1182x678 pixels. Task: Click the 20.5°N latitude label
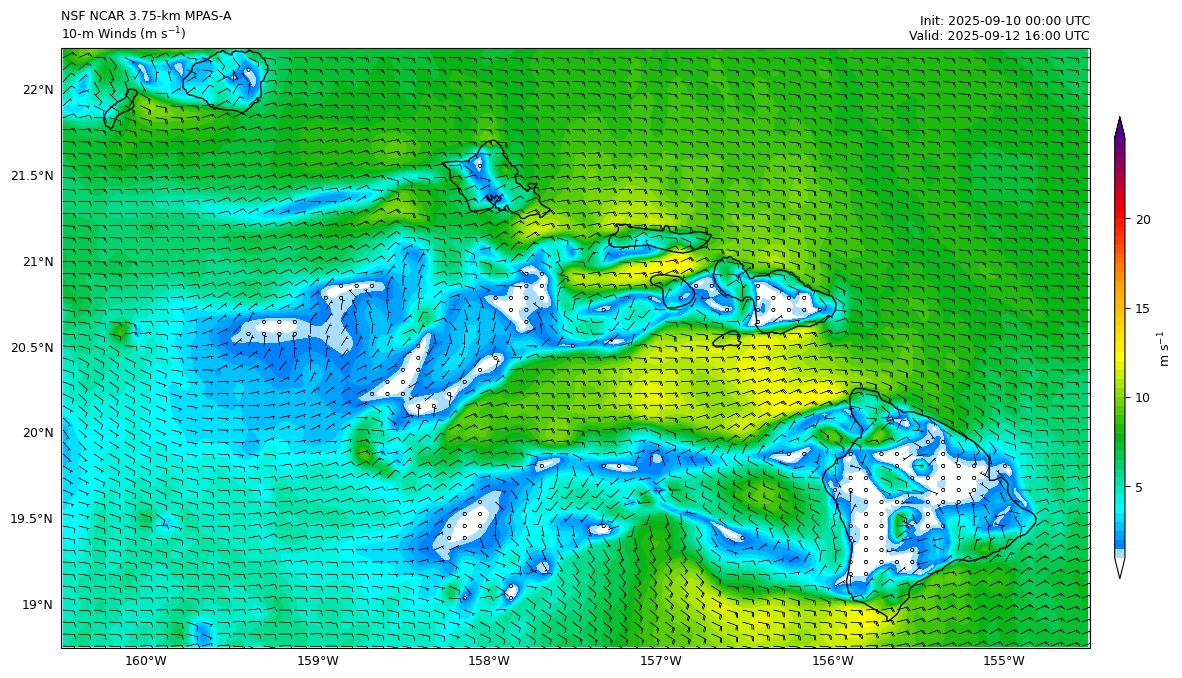coord(31,348)
